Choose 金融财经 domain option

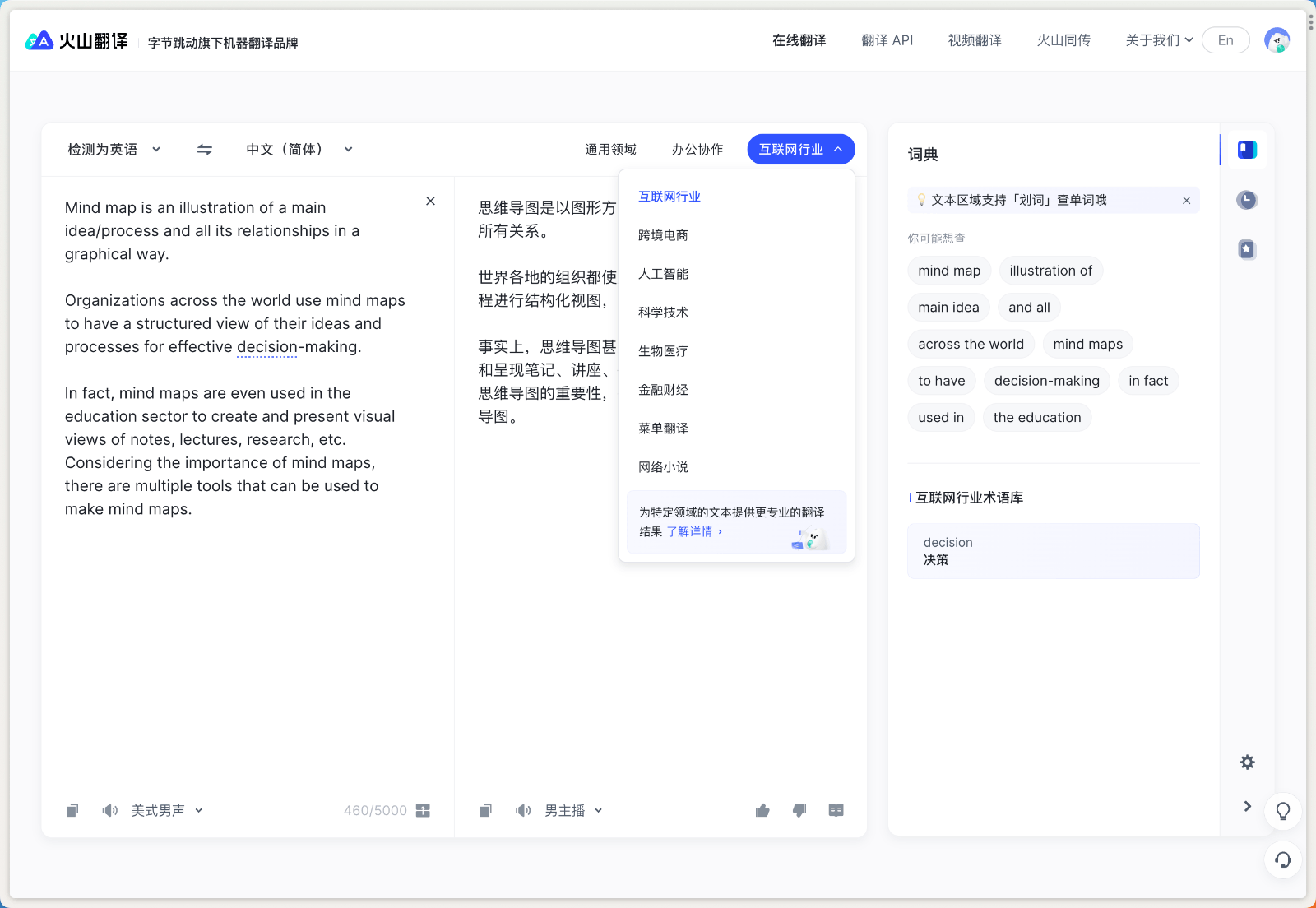click(x=663, y=390)
